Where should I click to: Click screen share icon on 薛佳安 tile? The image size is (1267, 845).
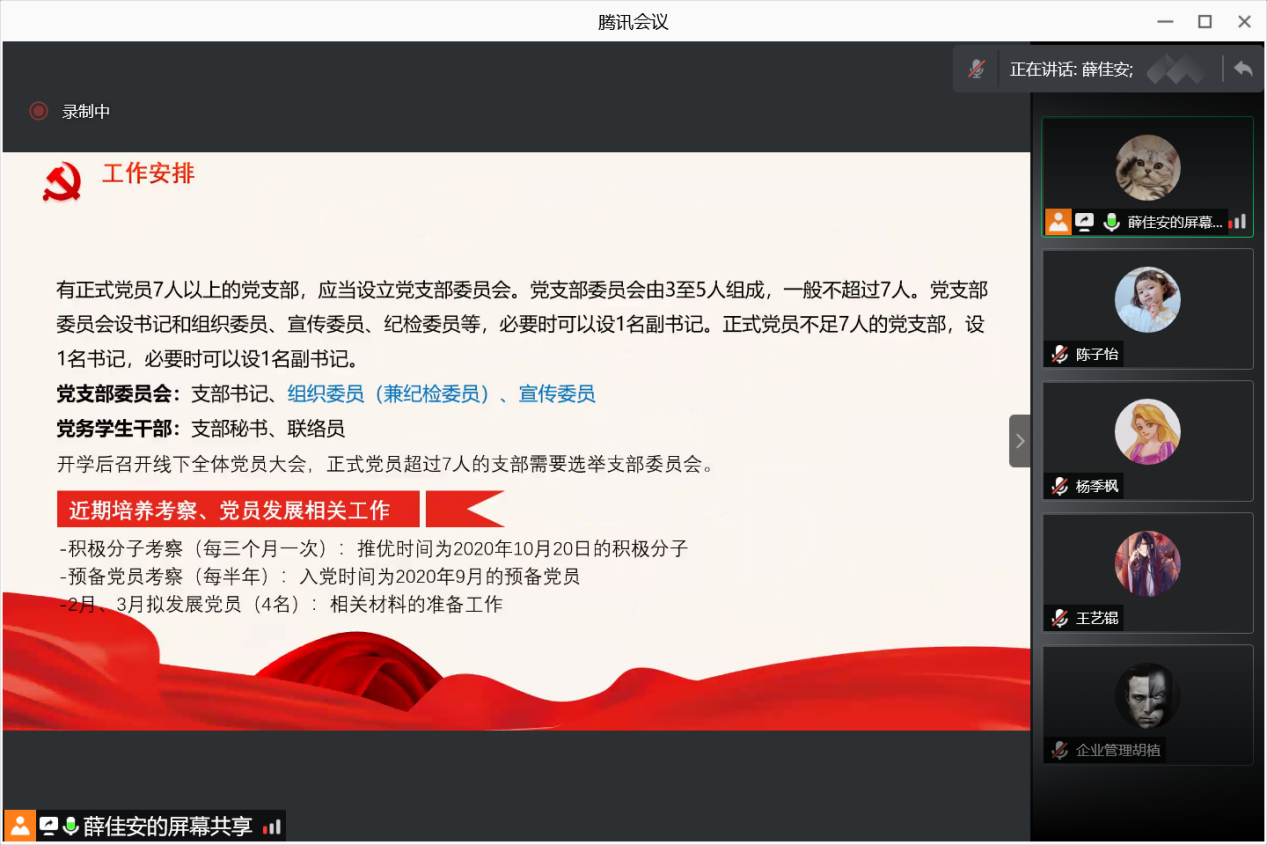click(x=1084, y=222)
